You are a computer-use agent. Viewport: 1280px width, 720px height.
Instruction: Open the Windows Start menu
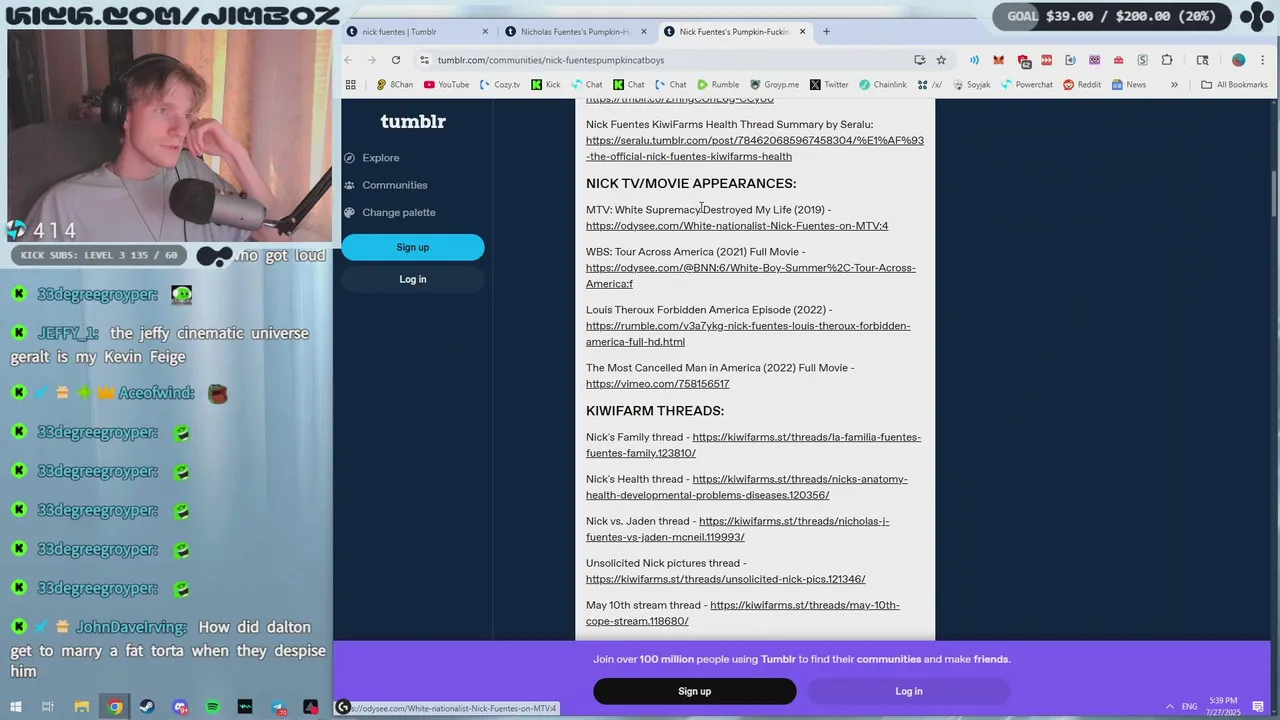click(x=15, y=707)
